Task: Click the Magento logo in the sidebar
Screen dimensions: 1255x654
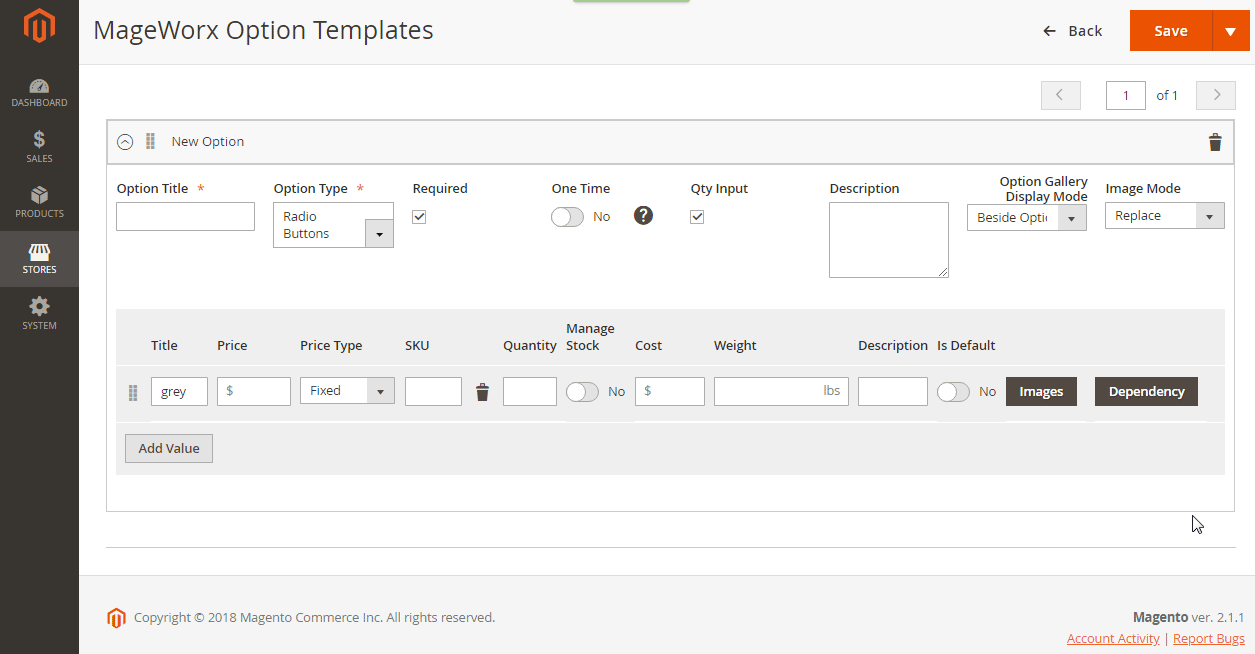Action: click(x=39, y=29)
